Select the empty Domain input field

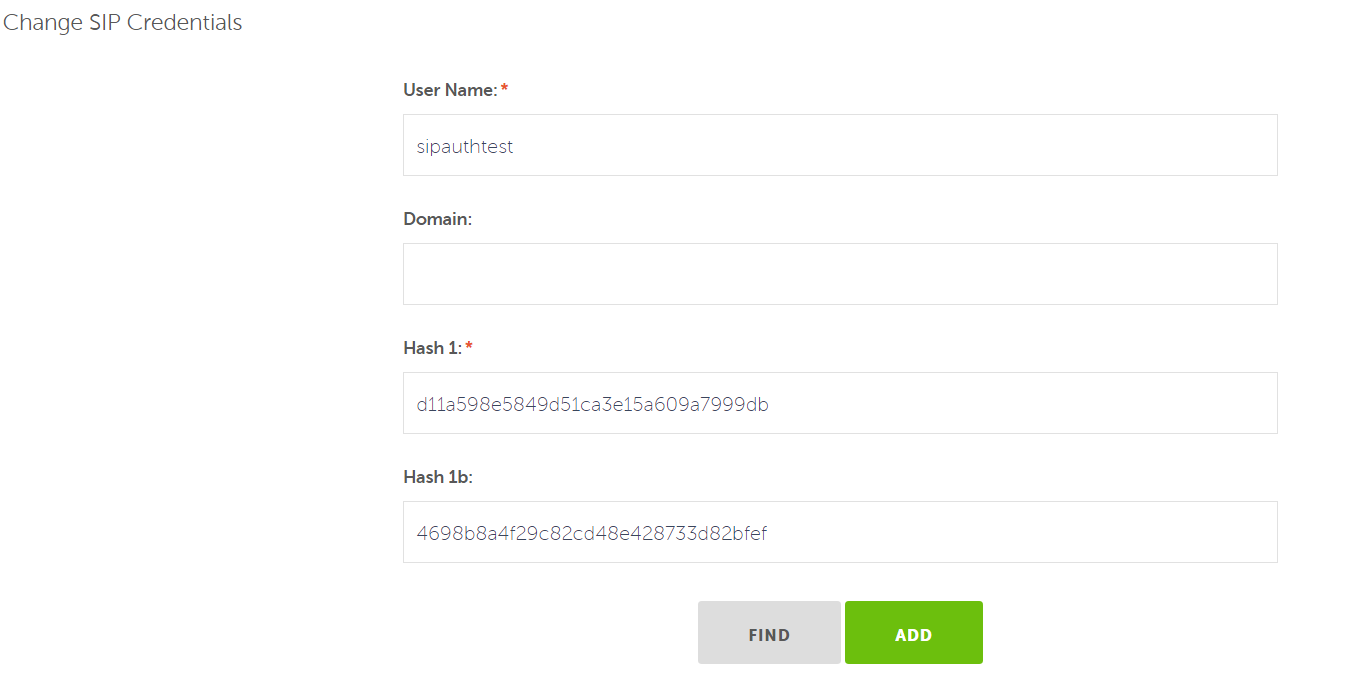click(x=840, y=274)
